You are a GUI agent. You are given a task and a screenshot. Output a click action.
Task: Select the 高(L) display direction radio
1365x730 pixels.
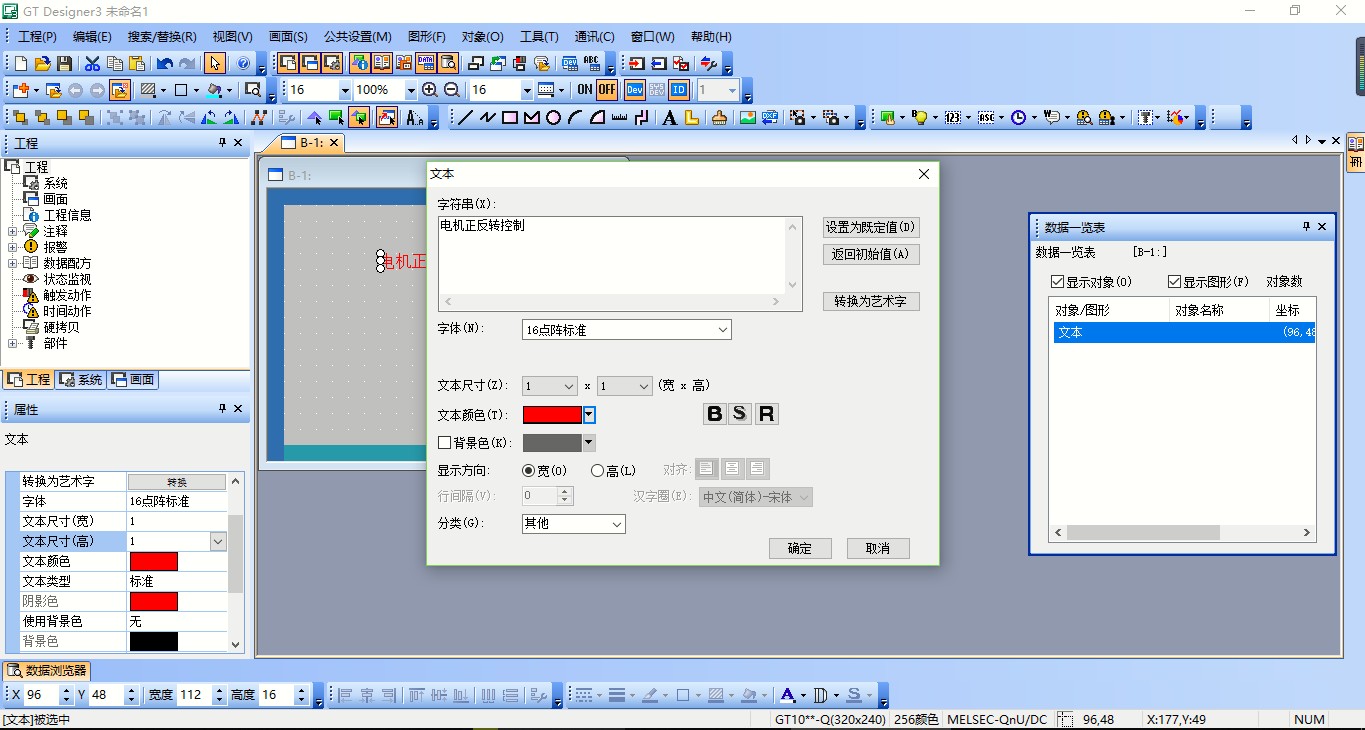pyautogui.click(x=598, y=471)
